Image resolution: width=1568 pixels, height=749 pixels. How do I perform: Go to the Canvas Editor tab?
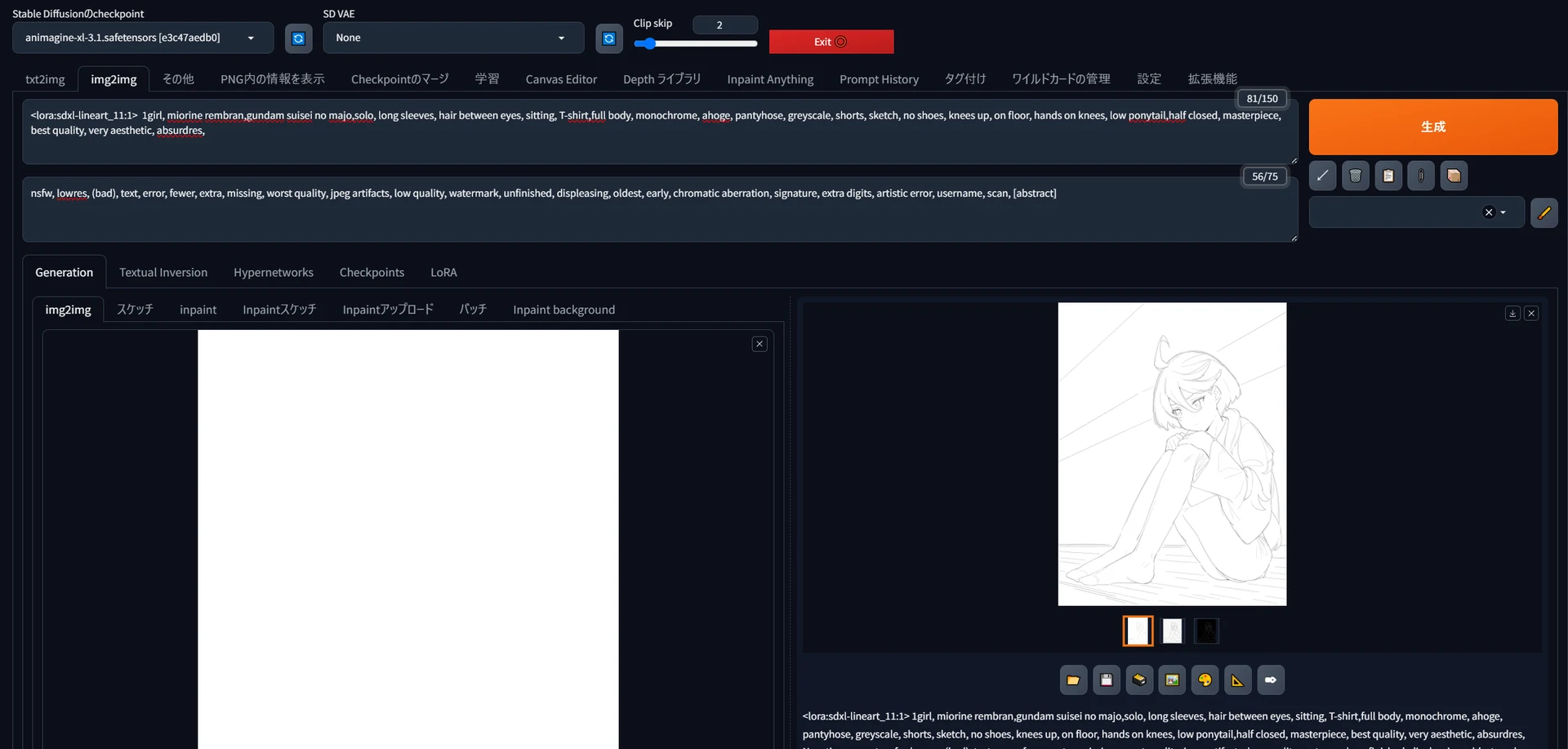click(x=561, y=79)
